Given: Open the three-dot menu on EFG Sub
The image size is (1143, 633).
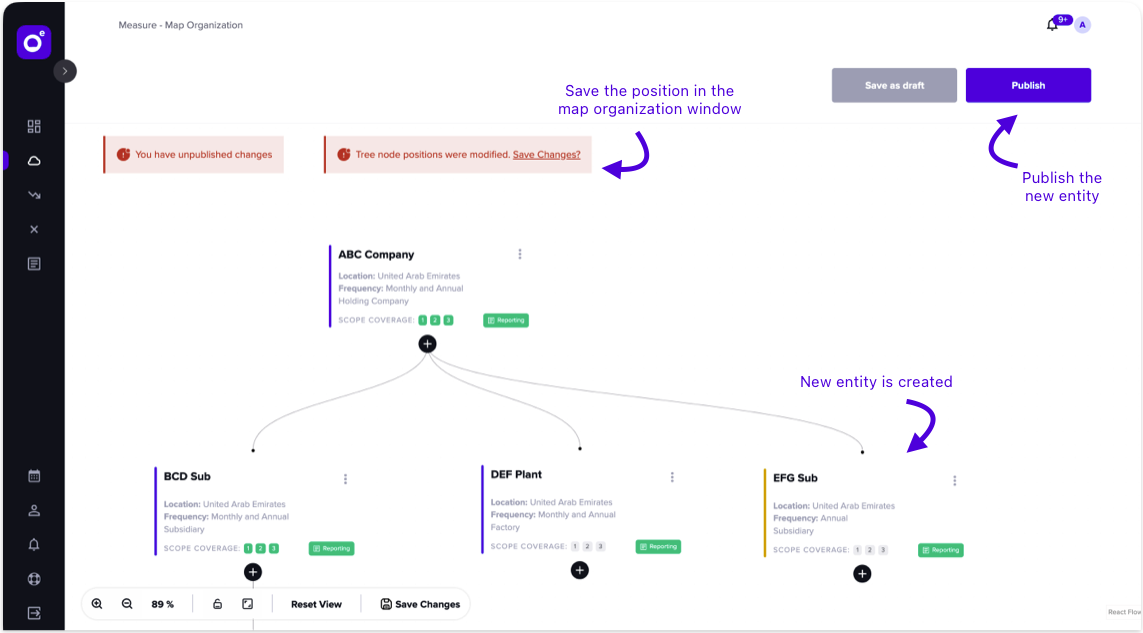Looking at the screenshot, I should [954, 480].
